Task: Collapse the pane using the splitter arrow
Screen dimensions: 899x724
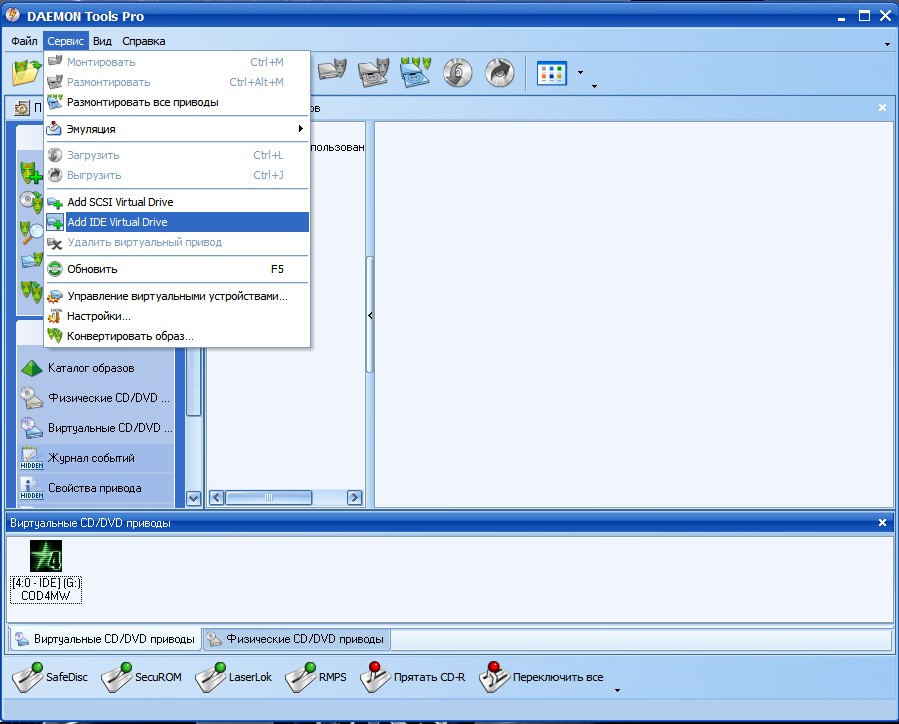Action: click(370, 315)
